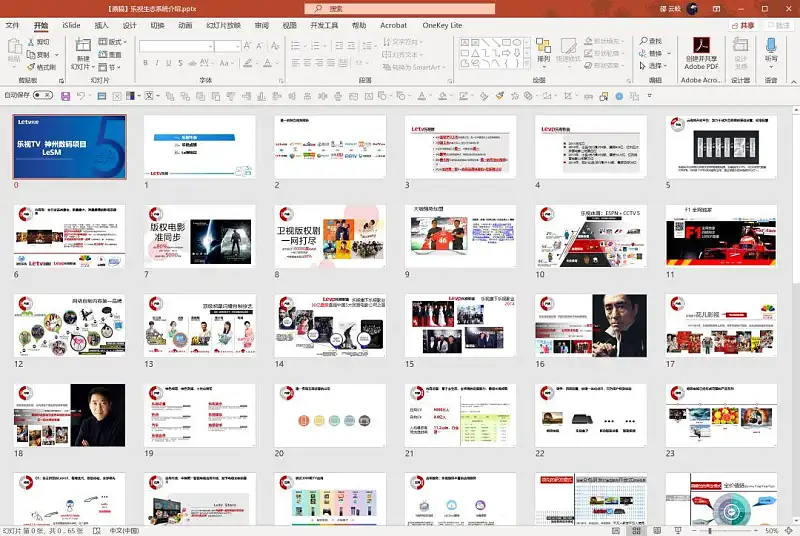The width and height of the screenshot is (800, 536).
Task: Click the accessibility check icon in status bar
Action: [96, 531]
